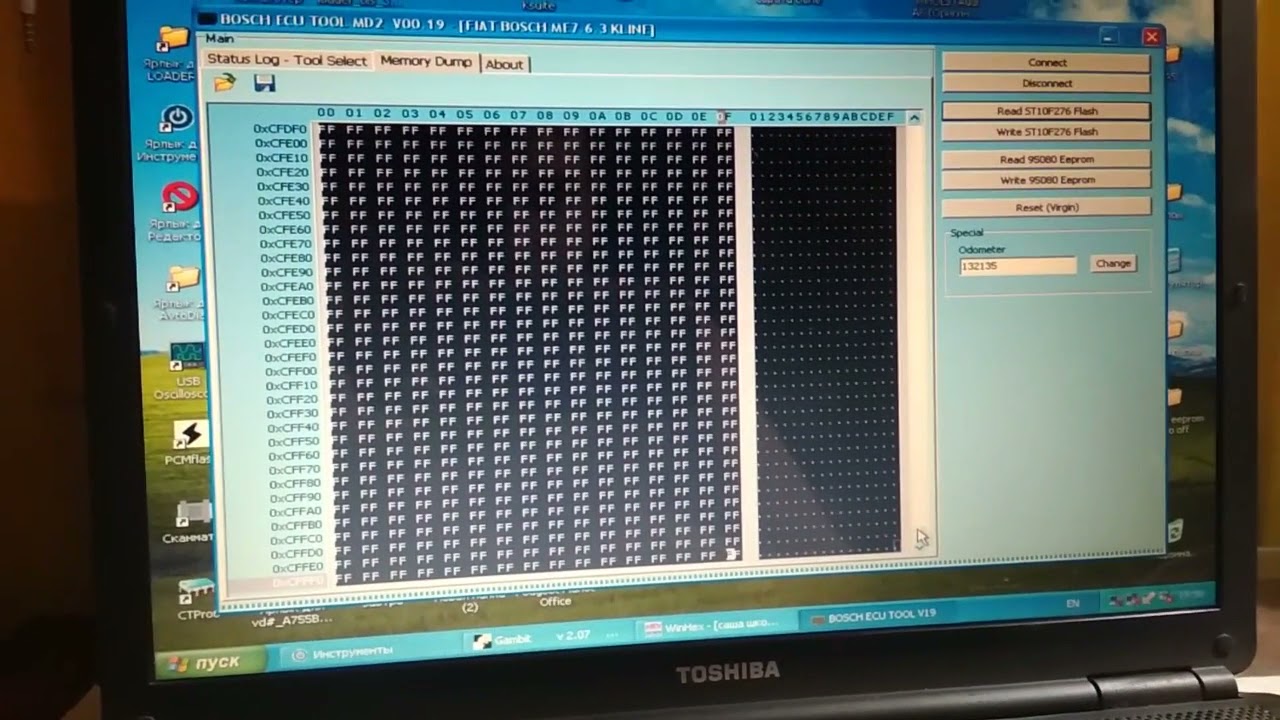Launch USB Oscilloscope desktop icon
The width and height of the screenshot is (1280, 720).
coord(185,371)
